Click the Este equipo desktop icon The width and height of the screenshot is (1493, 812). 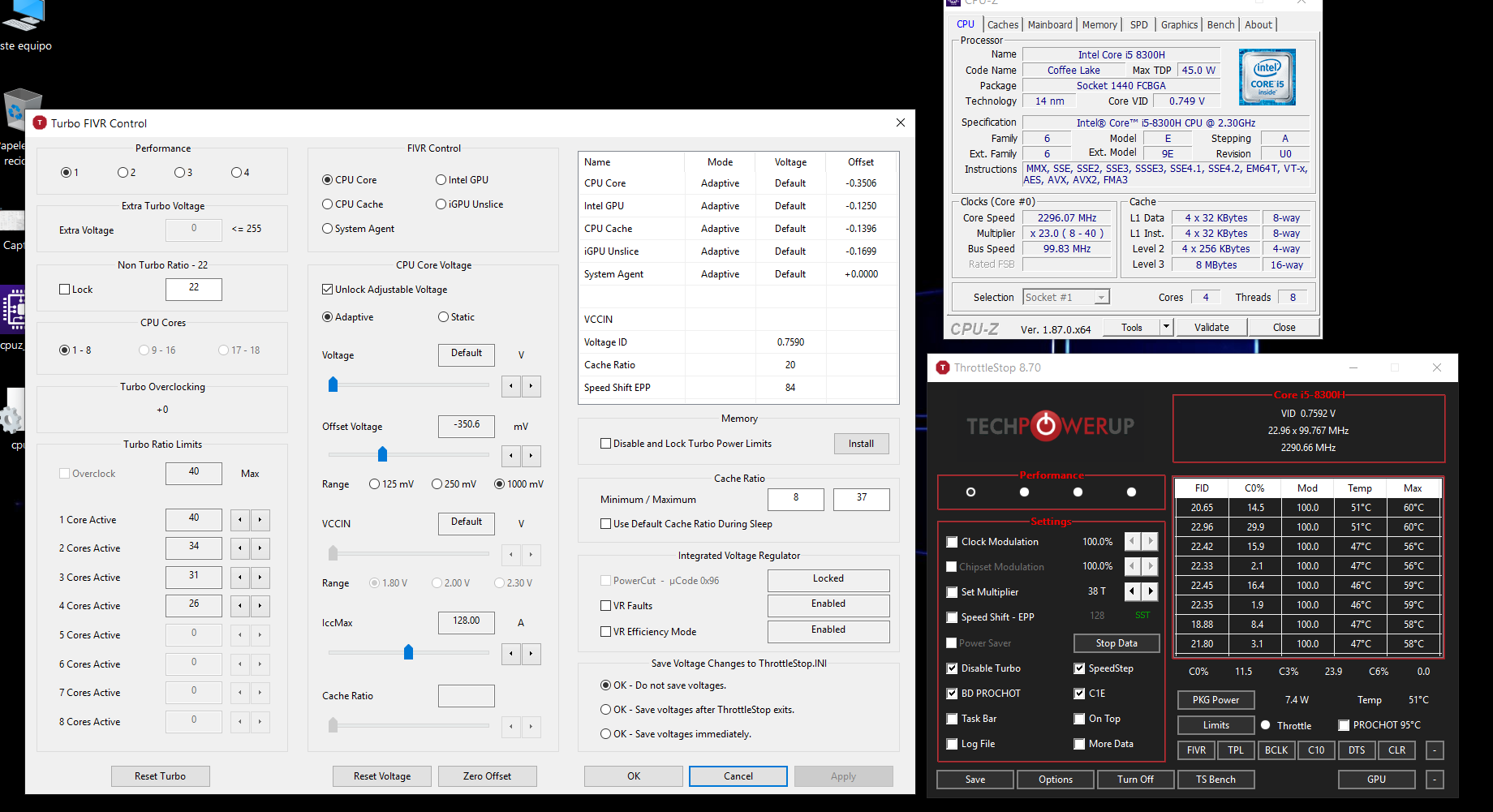click(x=24, y=24)
